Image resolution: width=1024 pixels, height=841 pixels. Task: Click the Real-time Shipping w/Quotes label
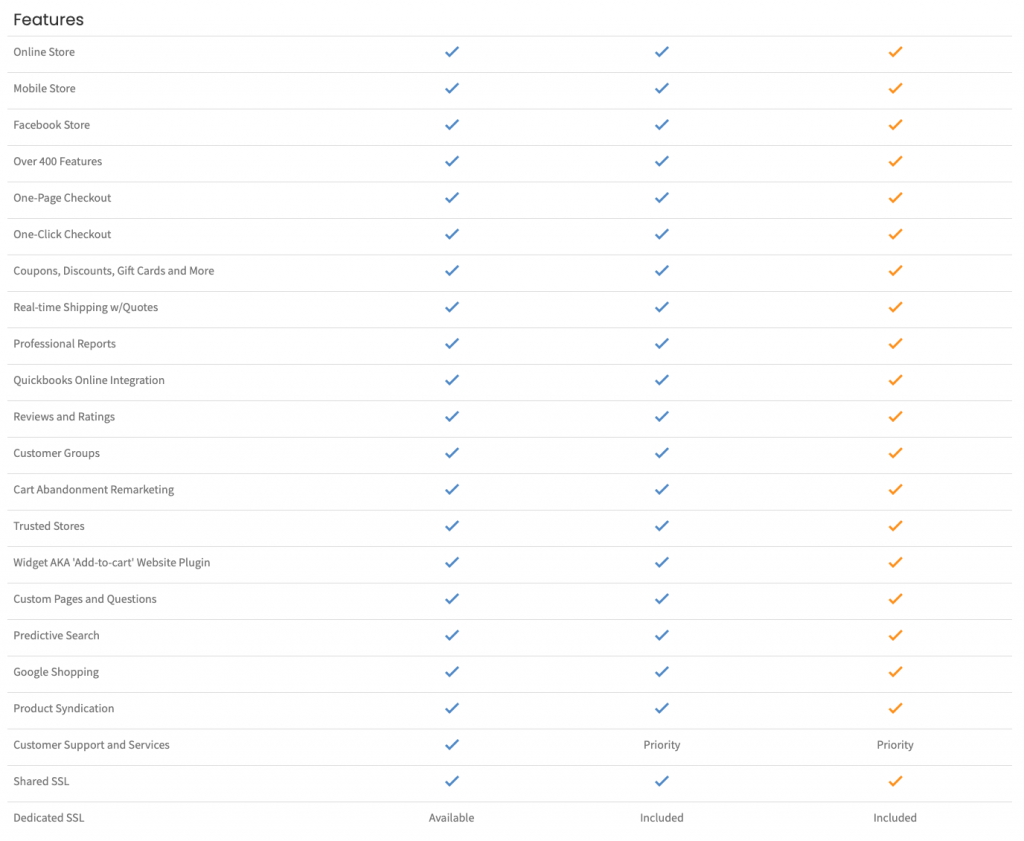86,307
